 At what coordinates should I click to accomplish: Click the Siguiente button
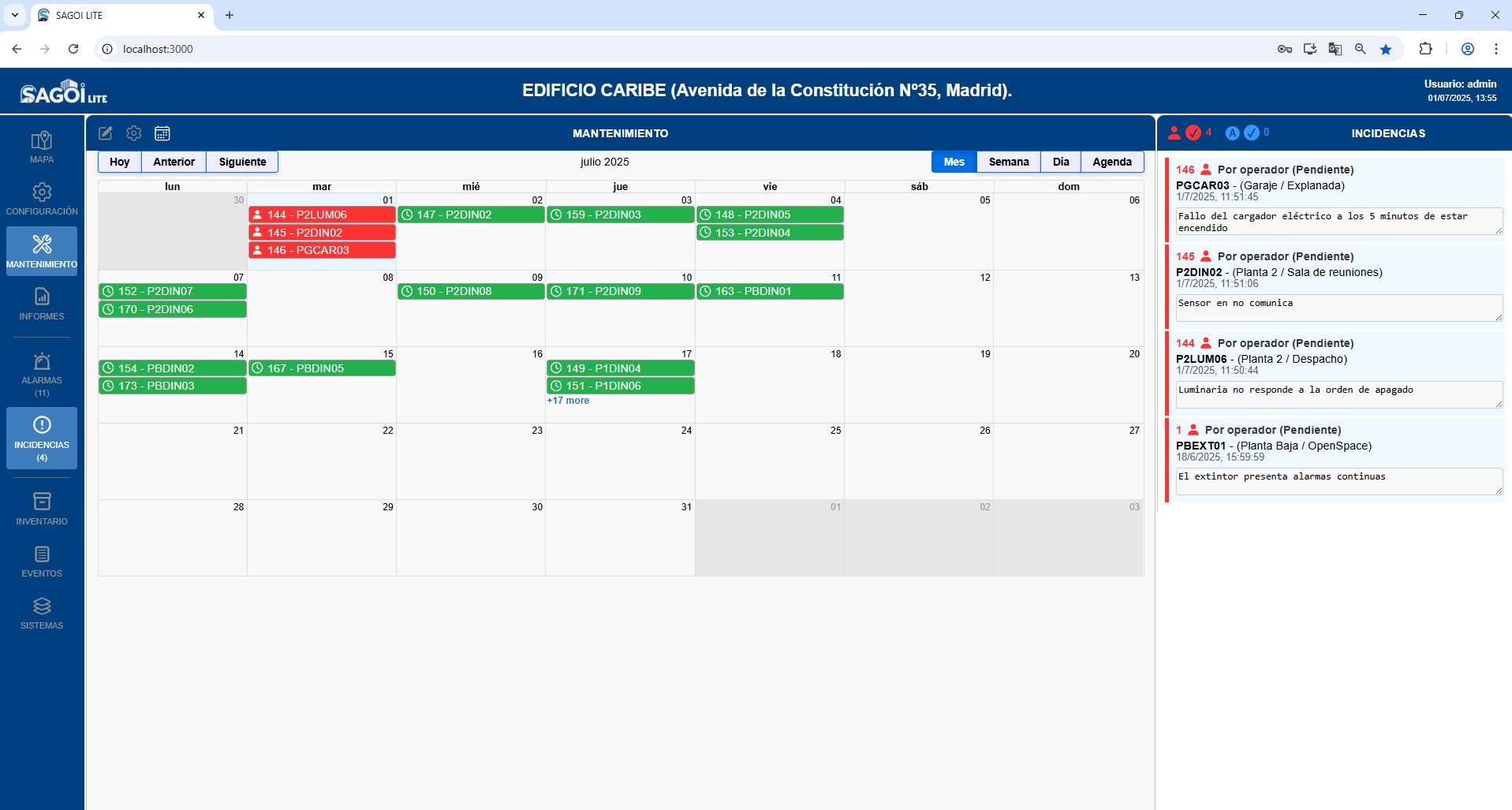coord(242,162)
